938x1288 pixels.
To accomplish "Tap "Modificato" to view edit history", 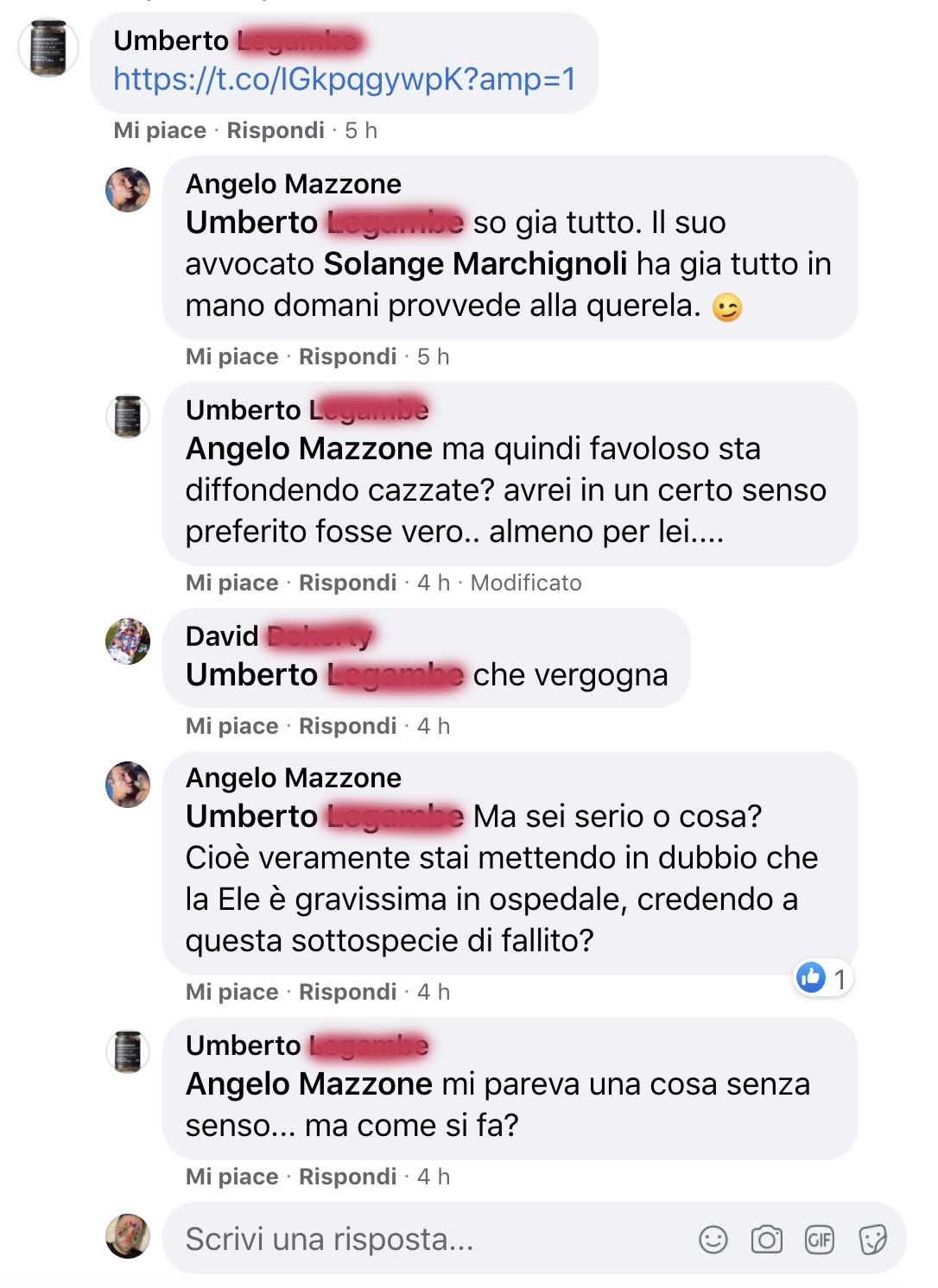I will point(526,583).
